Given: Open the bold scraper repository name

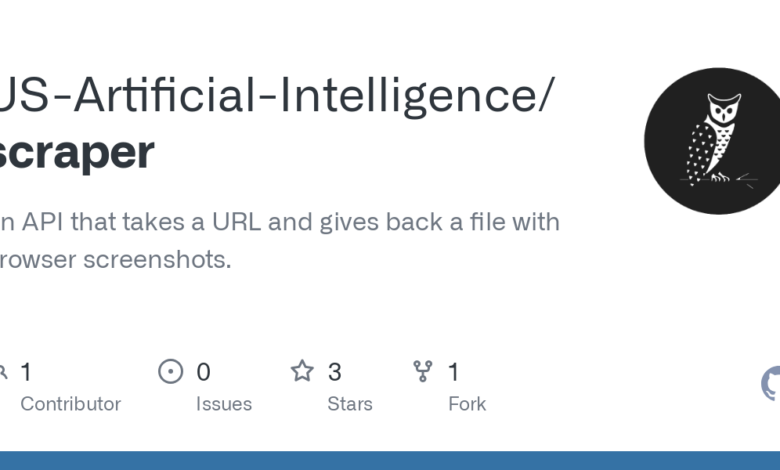Looking at the screenshot, I should (76, 151).
